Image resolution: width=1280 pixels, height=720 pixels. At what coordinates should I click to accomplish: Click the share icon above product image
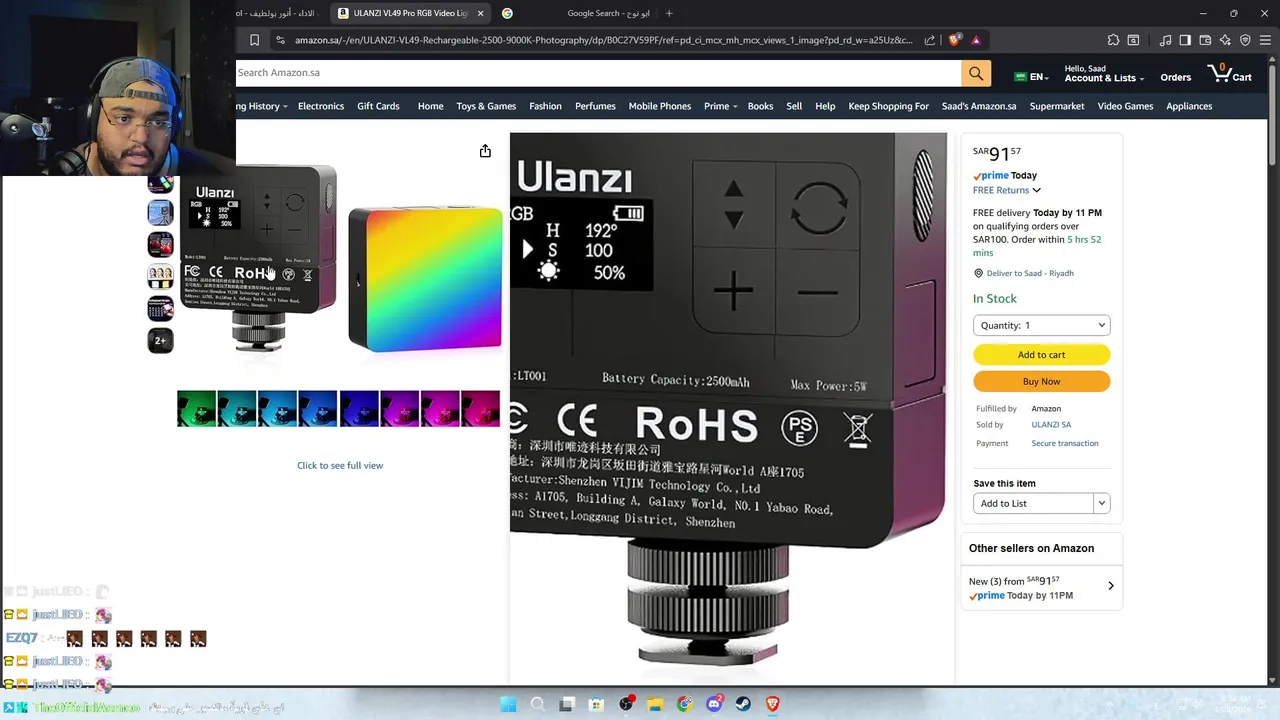(485, 151)
